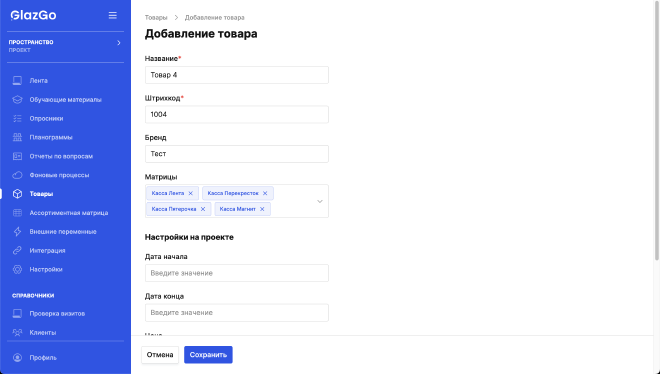The image size is (660, 374).
Task: Click the Дата конца input field
Action: (237, 313)
